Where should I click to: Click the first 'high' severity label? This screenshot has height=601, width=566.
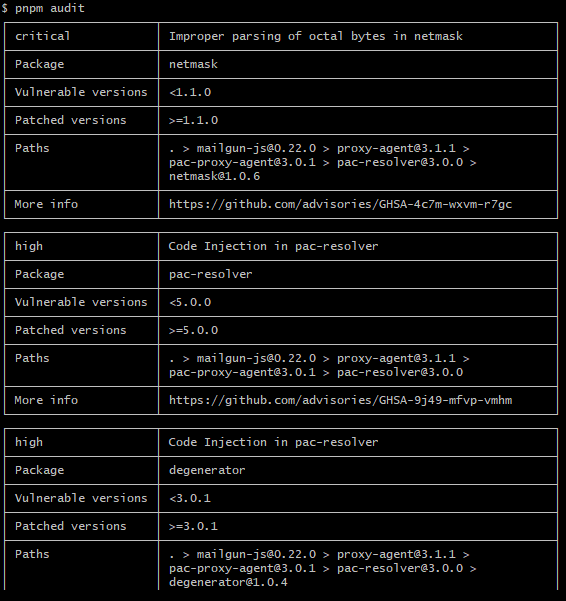pyautogui.click(x=29, y=246)
